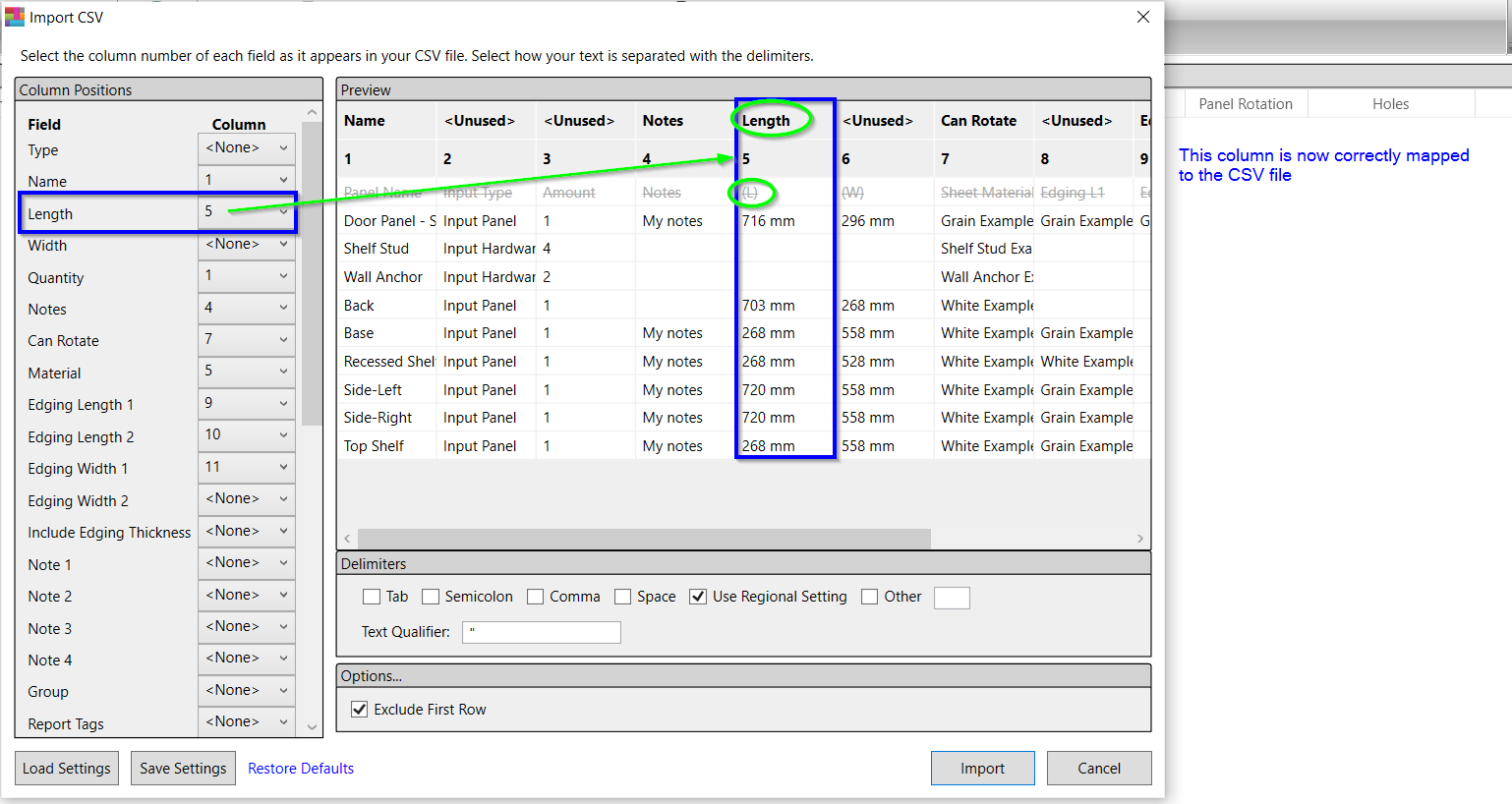
Task: Open the Note 3 column dropdown
Action: point(247,627)
